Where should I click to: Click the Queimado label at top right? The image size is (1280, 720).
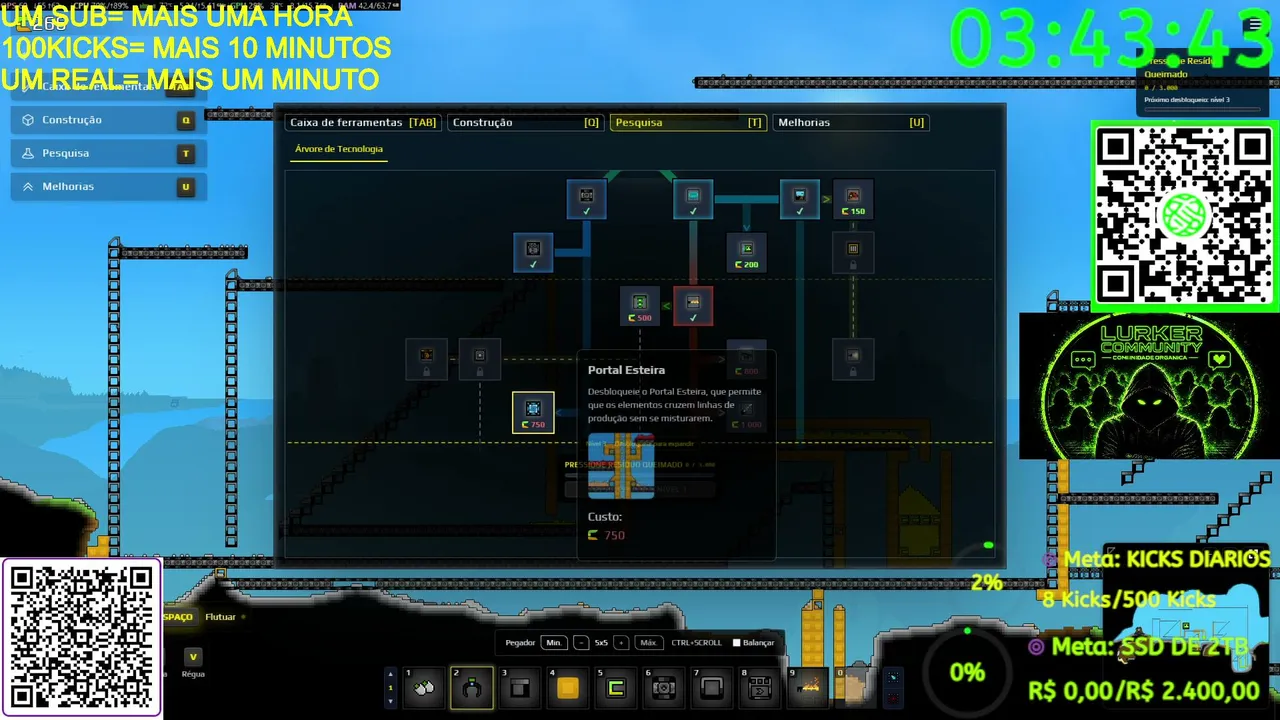(1166, 74)
